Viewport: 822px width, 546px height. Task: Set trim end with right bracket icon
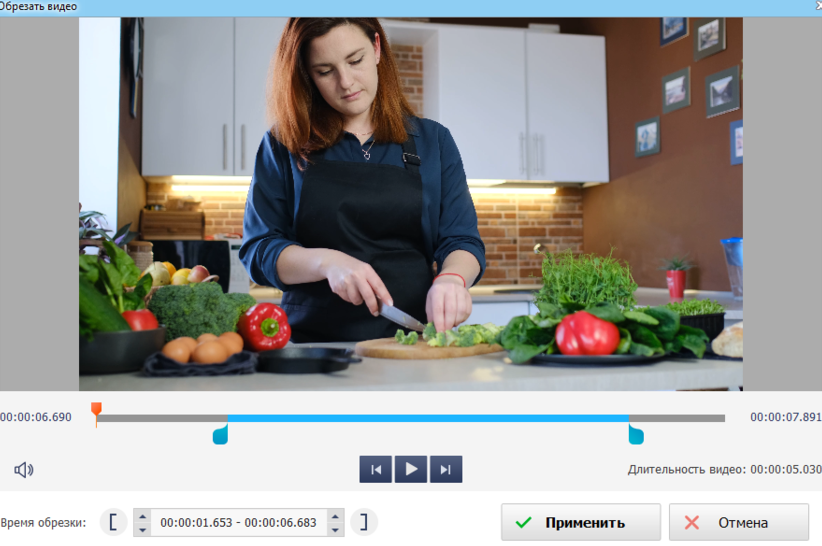pos(364,522)
